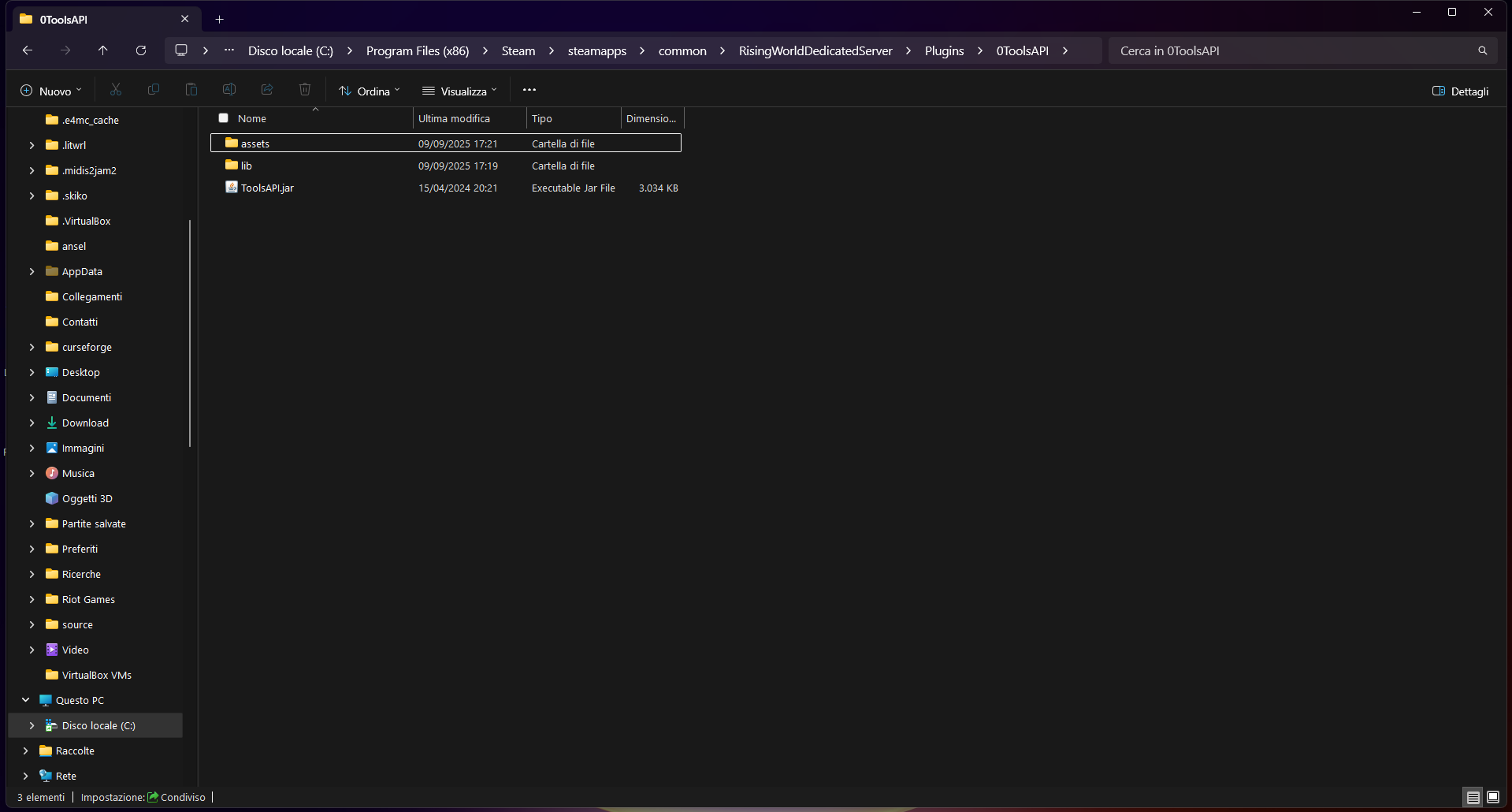The width and height of the screenshot is (1512, 812).
Task: Collapse the Questo PC tree node
Action: (26, 700)
